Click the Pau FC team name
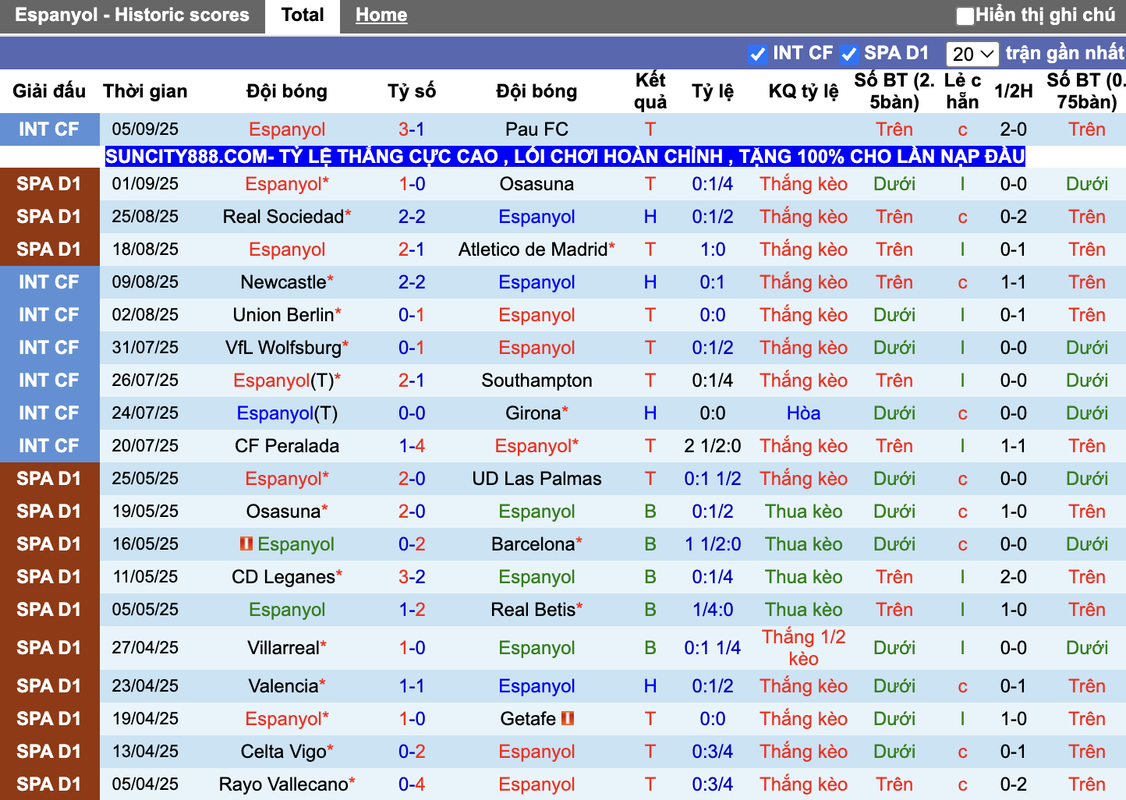Screen dimensions: 1126x800 (x=536, y=129)
